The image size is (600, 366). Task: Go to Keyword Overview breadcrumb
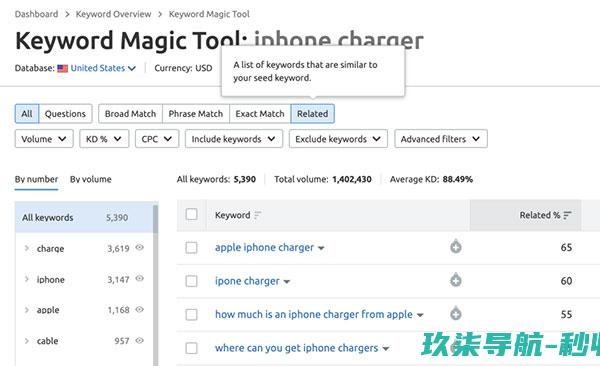click(x=113, y=14)
